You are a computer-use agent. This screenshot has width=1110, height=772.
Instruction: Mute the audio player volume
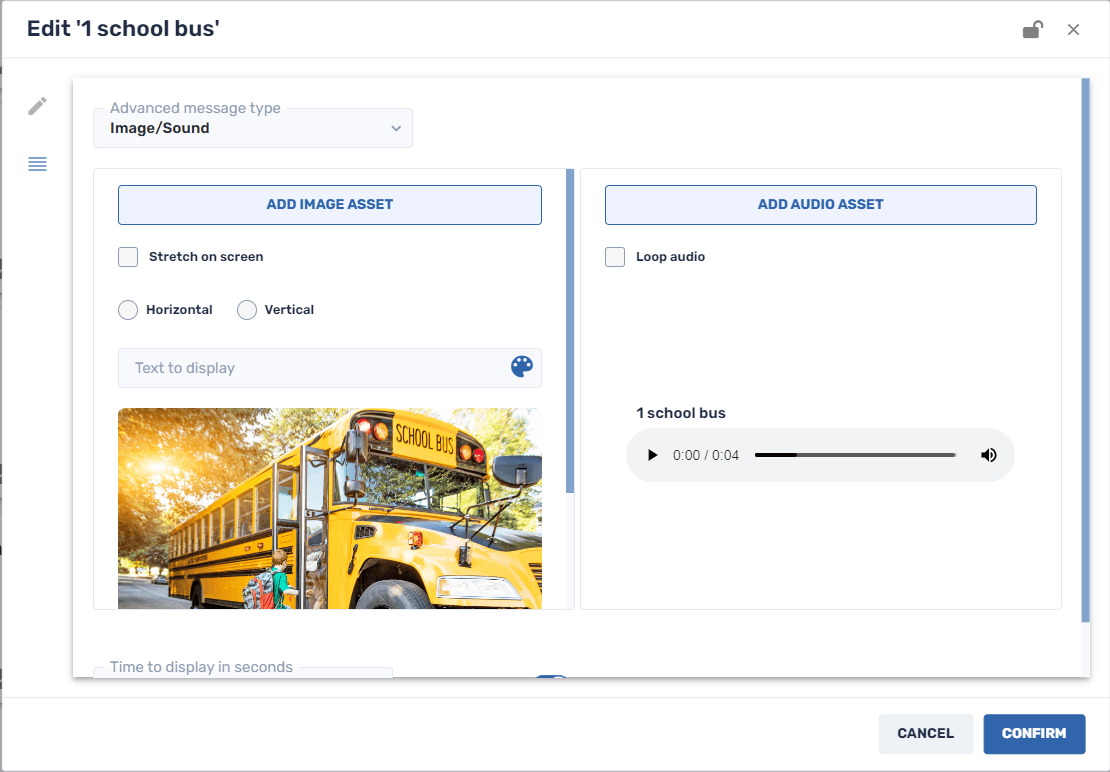(989, 455)
